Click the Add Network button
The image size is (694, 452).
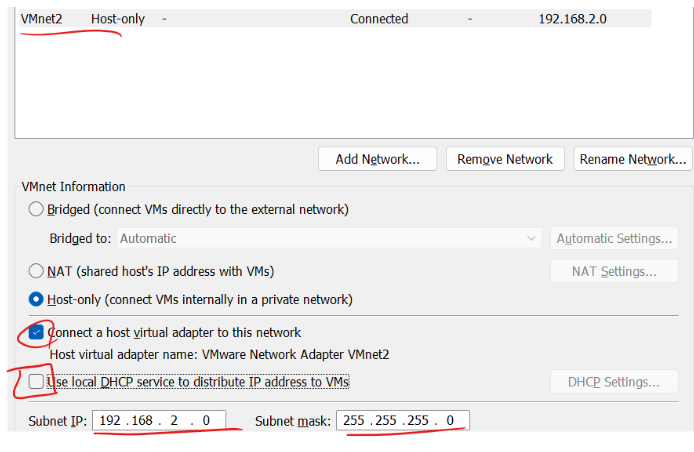point(377,159)
